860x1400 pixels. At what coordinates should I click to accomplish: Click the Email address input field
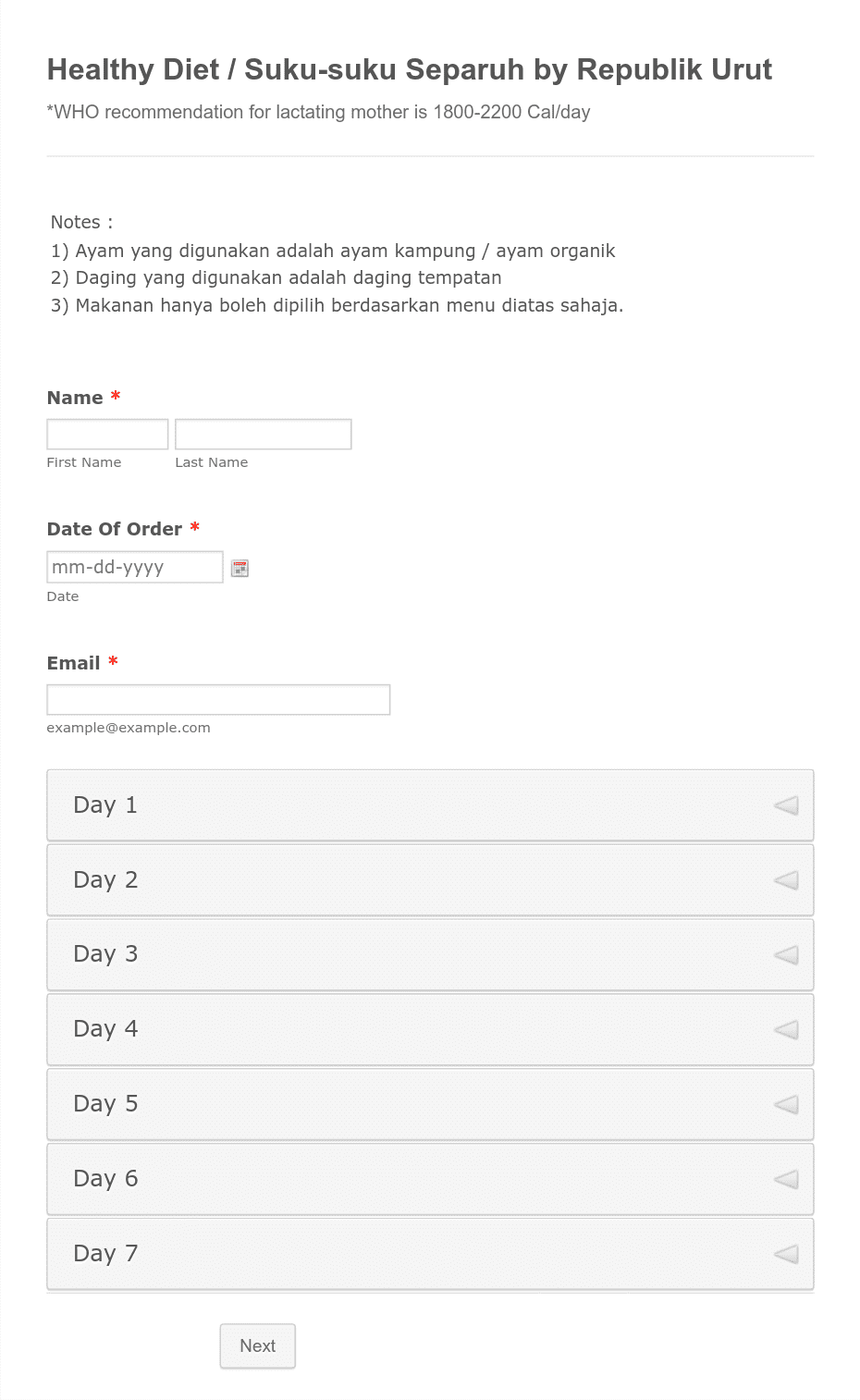218,700
